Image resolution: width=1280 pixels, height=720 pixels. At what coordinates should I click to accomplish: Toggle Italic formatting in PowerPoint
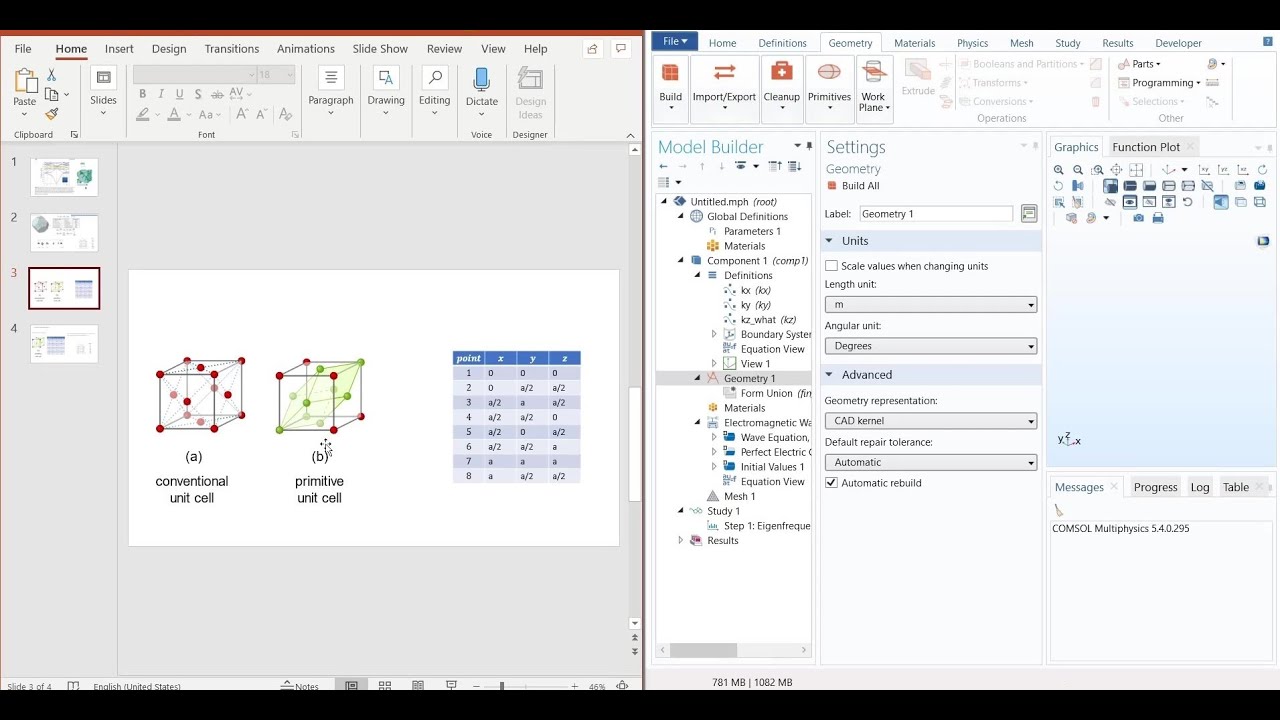coord(161,94)
